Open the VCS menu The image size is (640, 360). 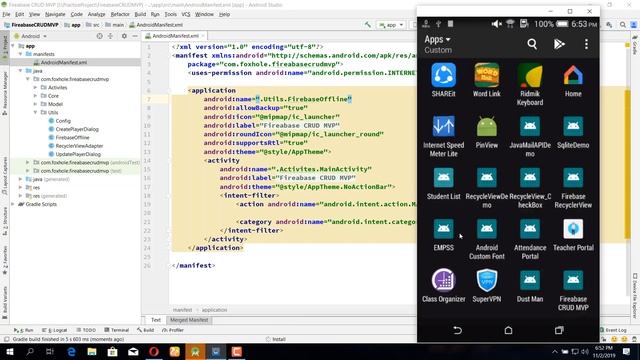pyautogui.click(x=186, y=14)
